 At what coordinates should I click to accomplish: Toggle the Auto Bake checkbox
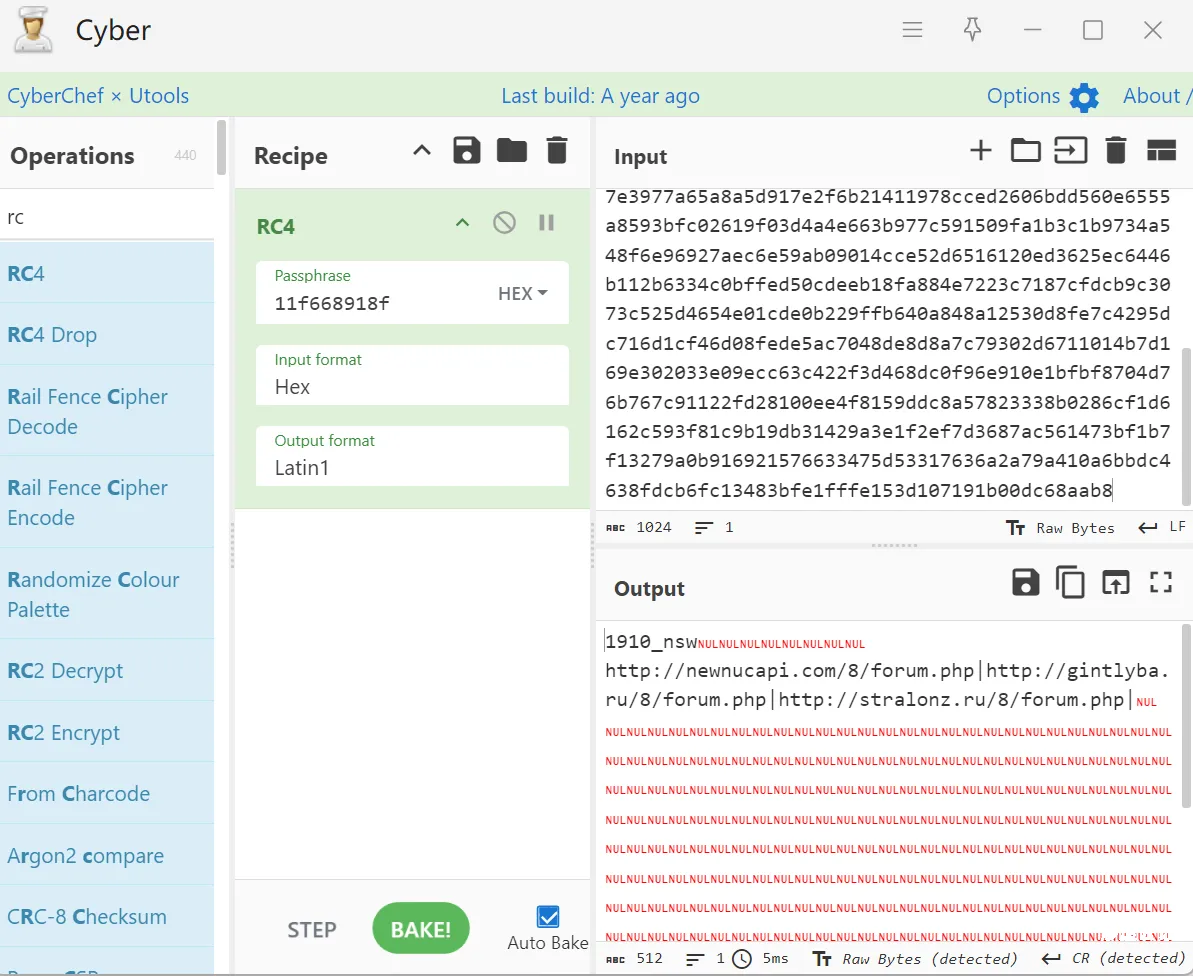(x=548, y=917)
